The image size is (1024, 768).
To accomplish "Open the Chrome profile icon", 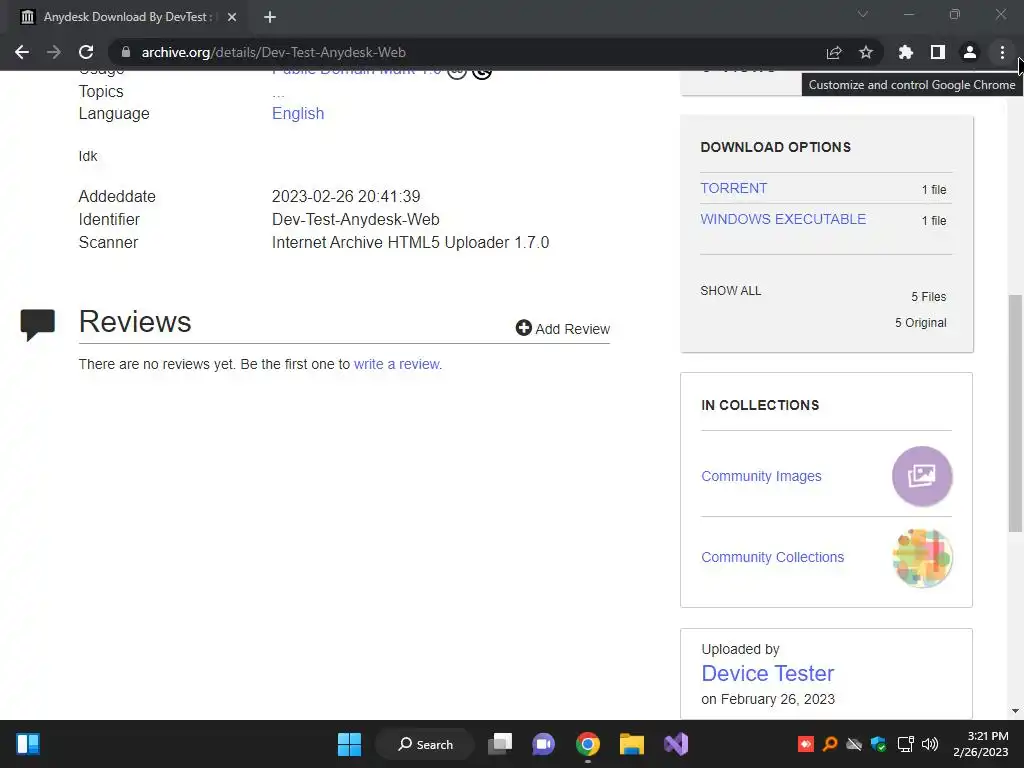I will (x=970, y=52).
